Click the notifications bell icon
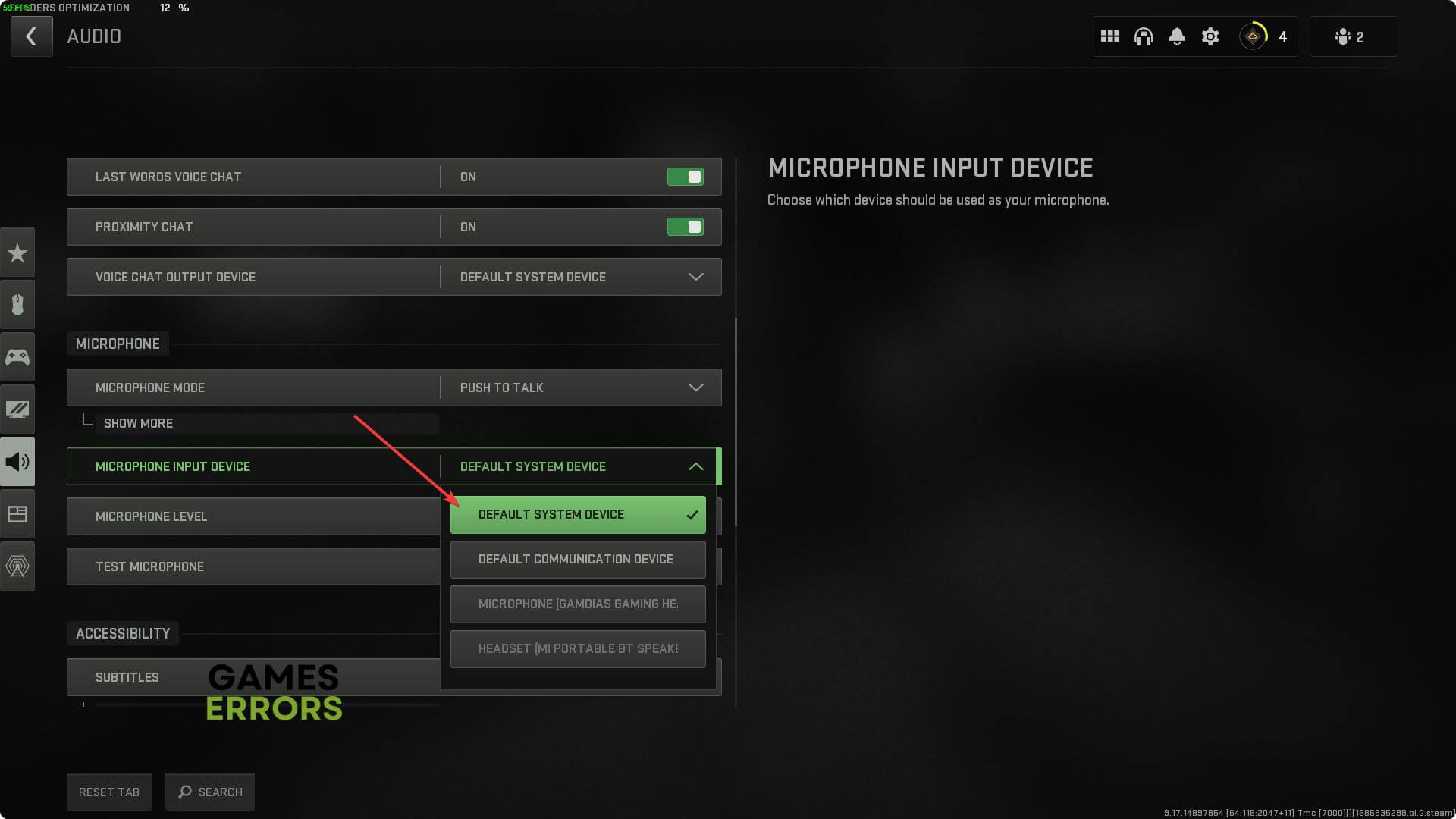 tap(1177, 36)
